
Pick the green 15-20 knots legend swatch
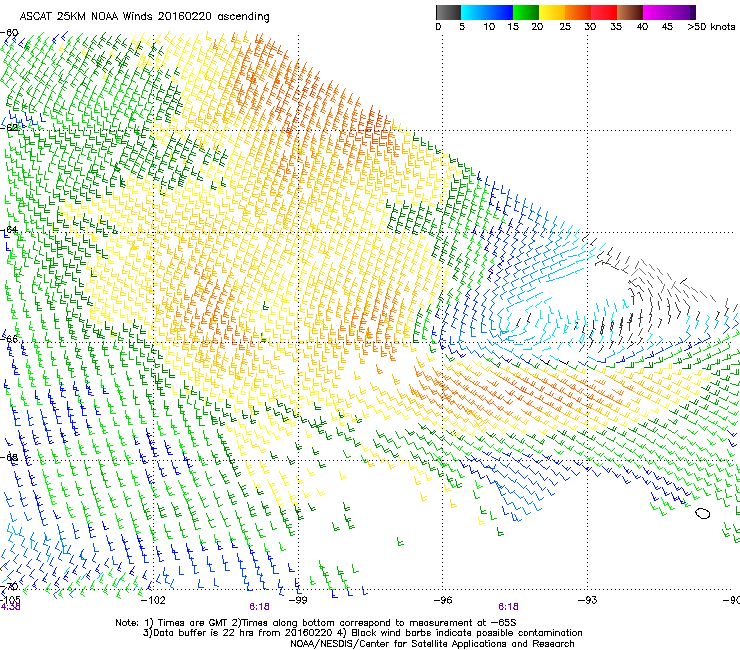[x=526, y=12]
